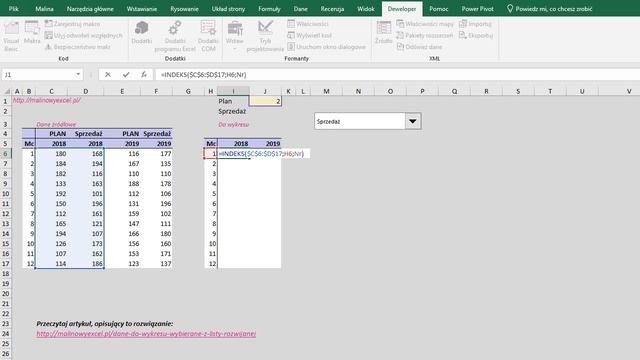
Task: Switch to the Dane tab
Action: tap(300, 9)
